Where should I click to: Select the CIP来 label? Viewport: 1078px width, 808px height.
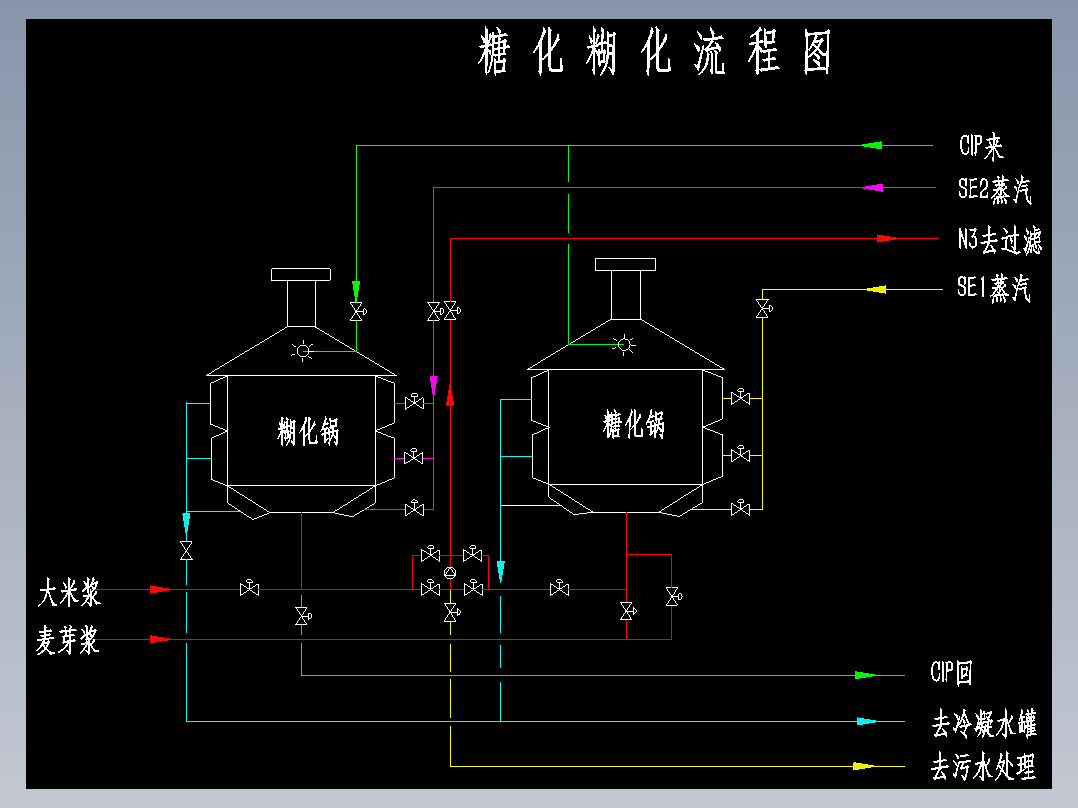click(981, 146)
